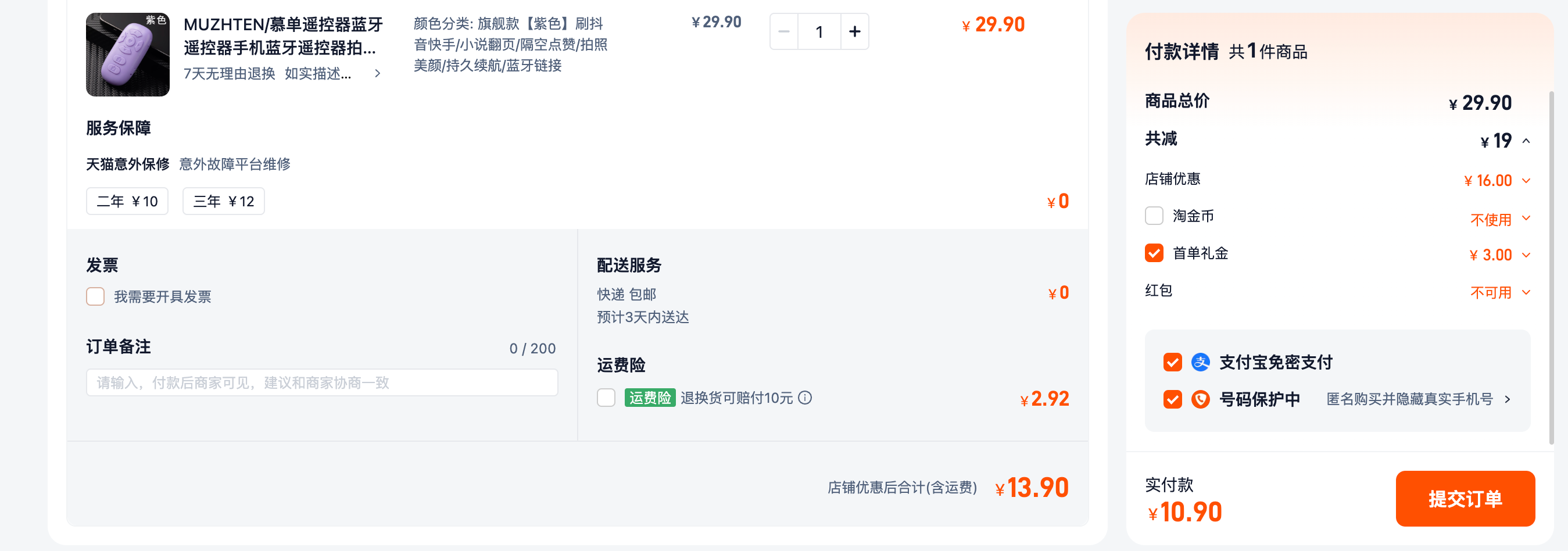Screen dimensions: 1568x551
Task: Select the 二年 ¥10 warranty option
Action: tap(127, 202)
